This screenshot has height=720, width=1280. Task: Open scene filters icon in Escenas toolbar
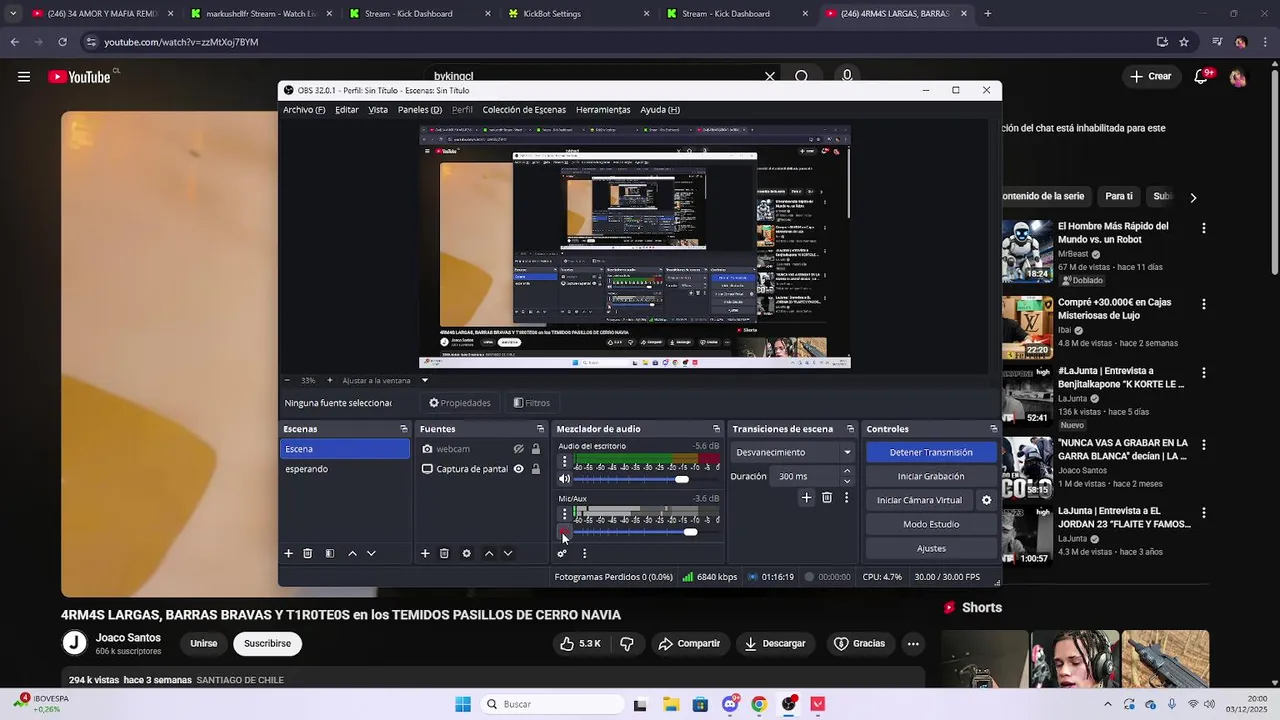pos(330,553)
